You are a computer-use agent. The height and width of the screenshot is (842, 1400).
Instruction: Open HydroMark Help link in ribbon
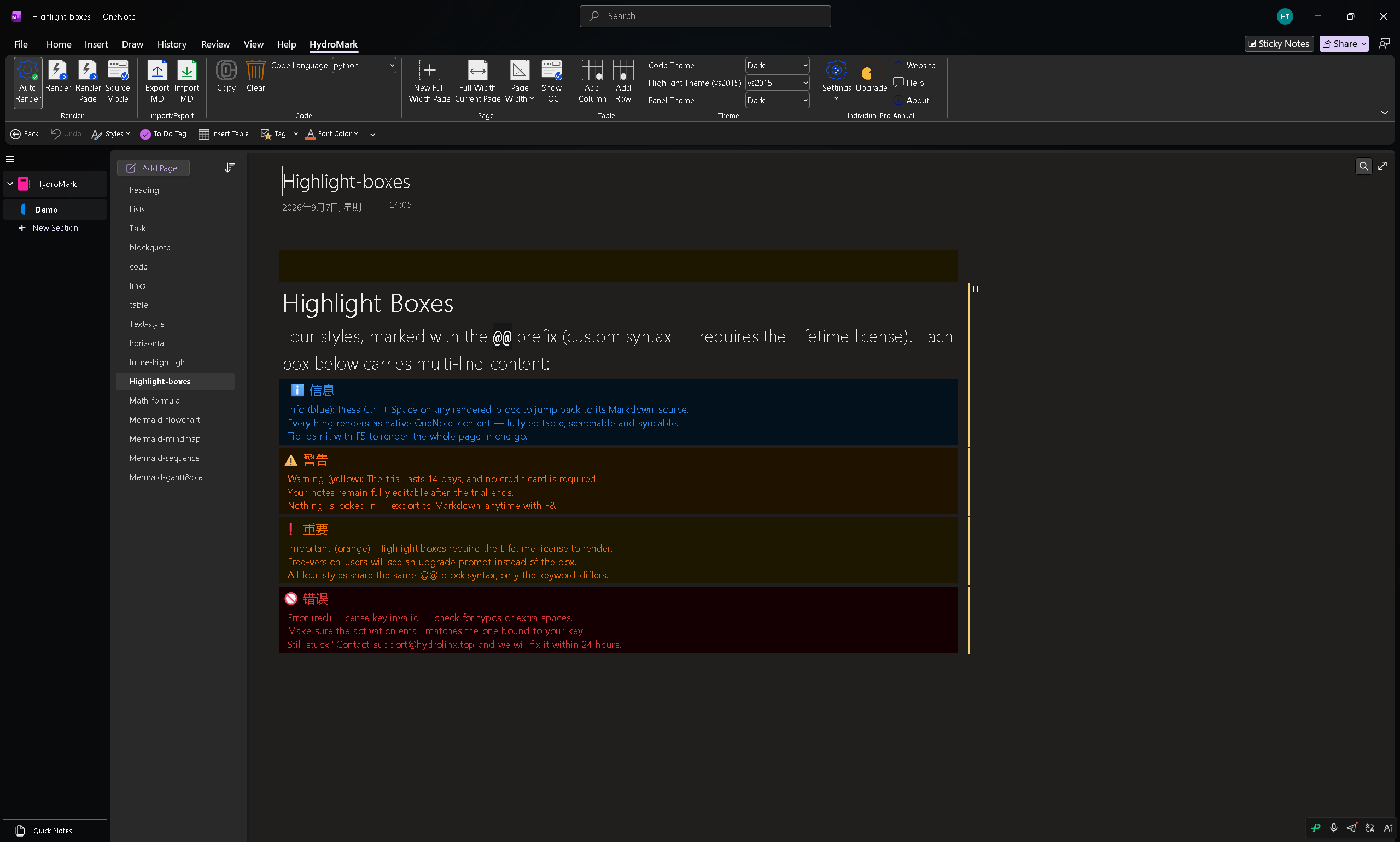click(908, 83)
